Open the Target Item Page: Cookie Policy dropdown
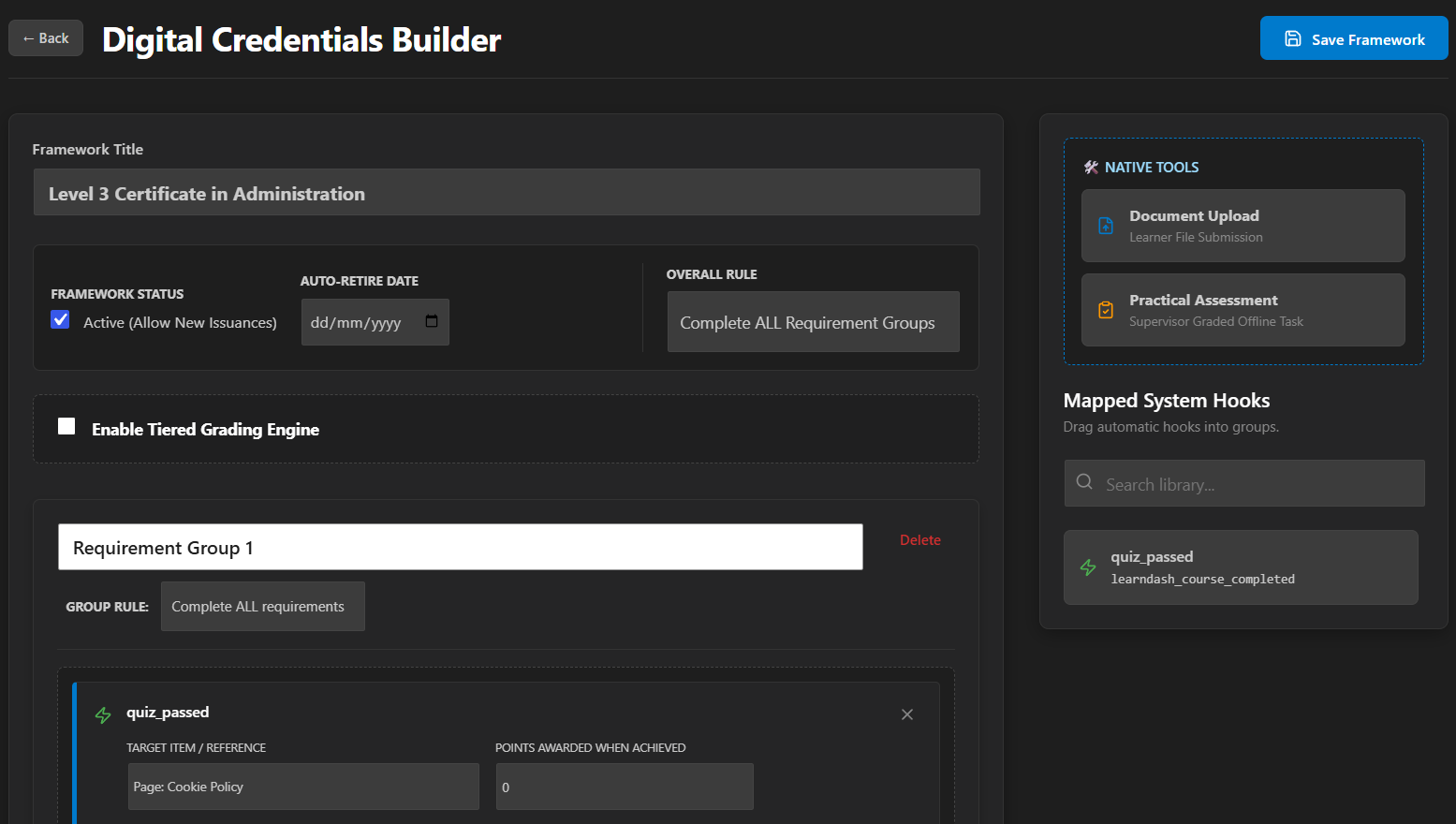 pos(303,787)
